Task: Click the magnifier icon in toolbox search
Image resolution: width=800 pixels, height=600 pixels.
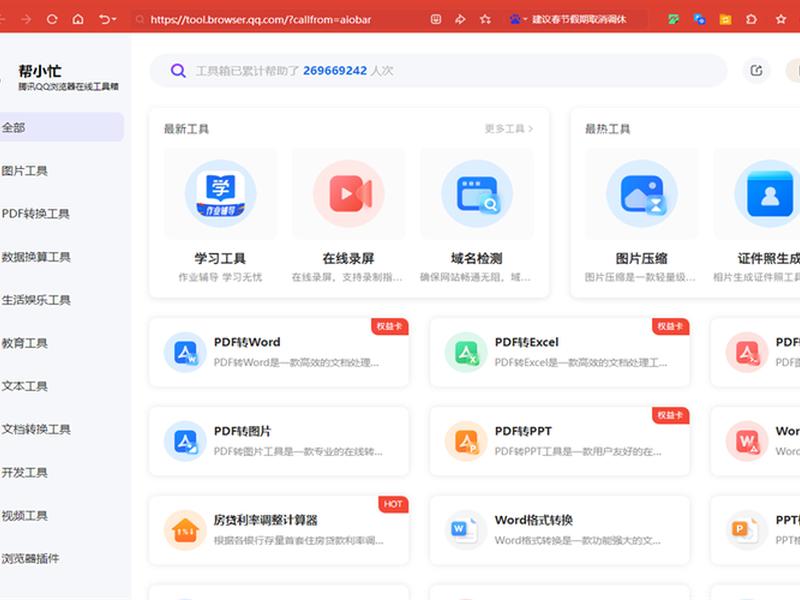Action: point(178,70)
